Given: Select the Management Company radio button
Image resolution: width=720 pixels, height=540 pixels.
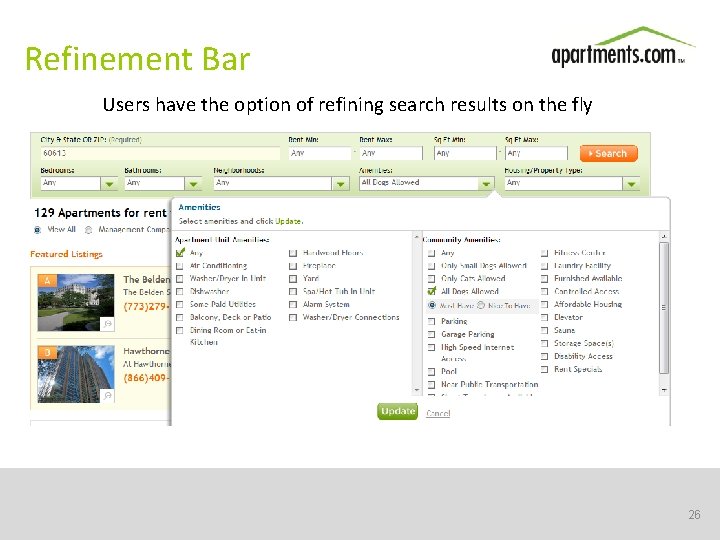Looking at the screenshot, I should pyautogui.click(x=89, y=230).
